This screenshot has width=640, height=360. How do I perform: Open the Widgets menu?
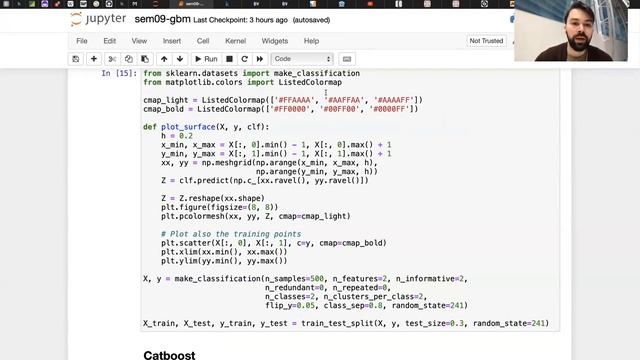(275, 41)
